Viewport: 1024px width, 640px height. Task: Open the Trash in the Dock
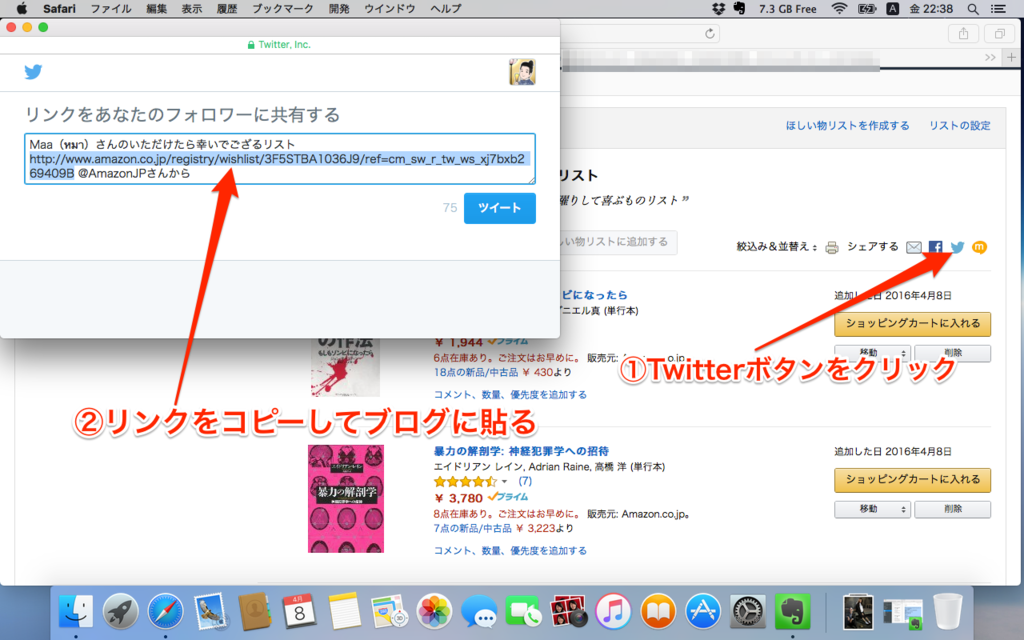(948, 611)
